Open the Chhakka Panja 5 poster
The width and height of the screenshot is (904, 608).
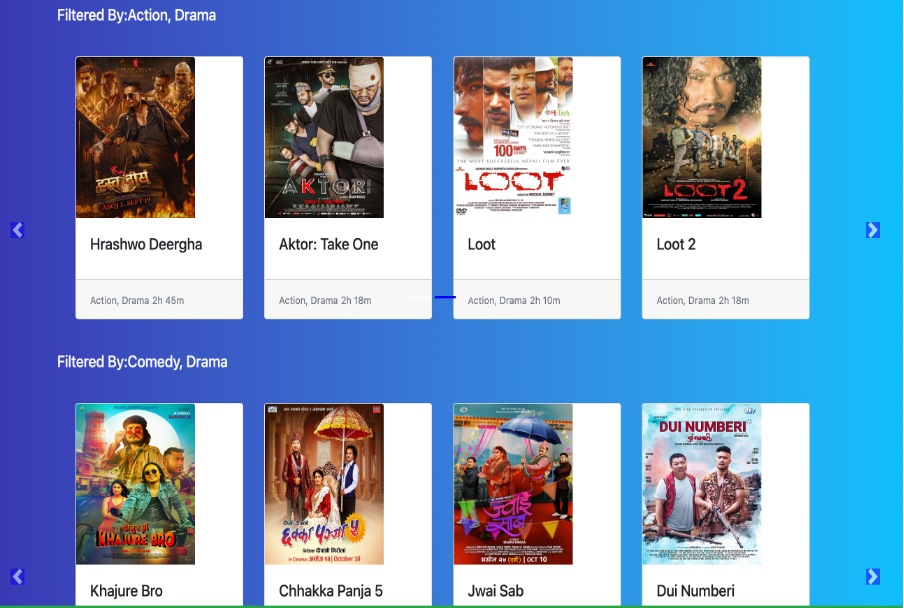(x=324, y=484)
